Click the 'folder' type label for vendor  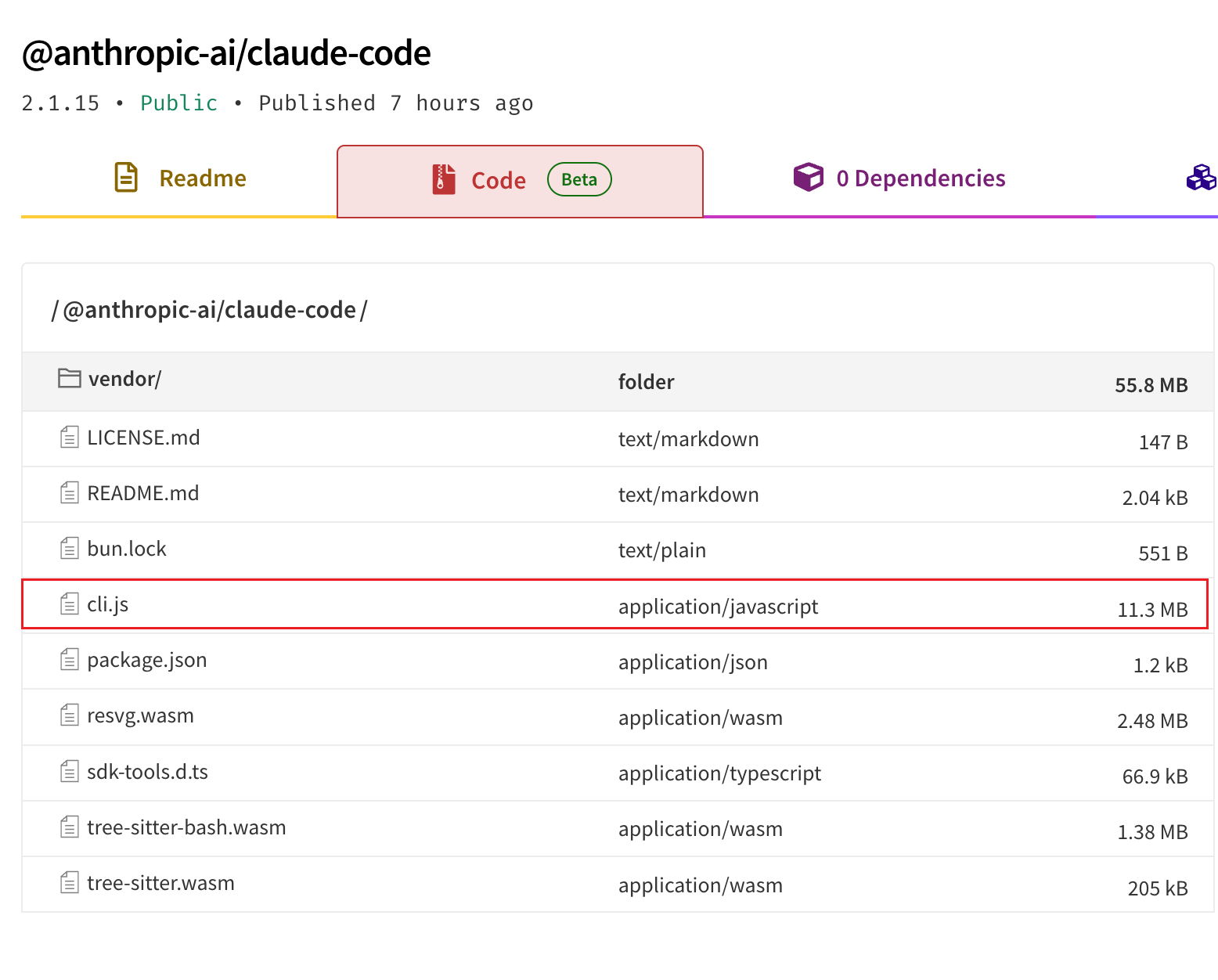coord(646,382)
